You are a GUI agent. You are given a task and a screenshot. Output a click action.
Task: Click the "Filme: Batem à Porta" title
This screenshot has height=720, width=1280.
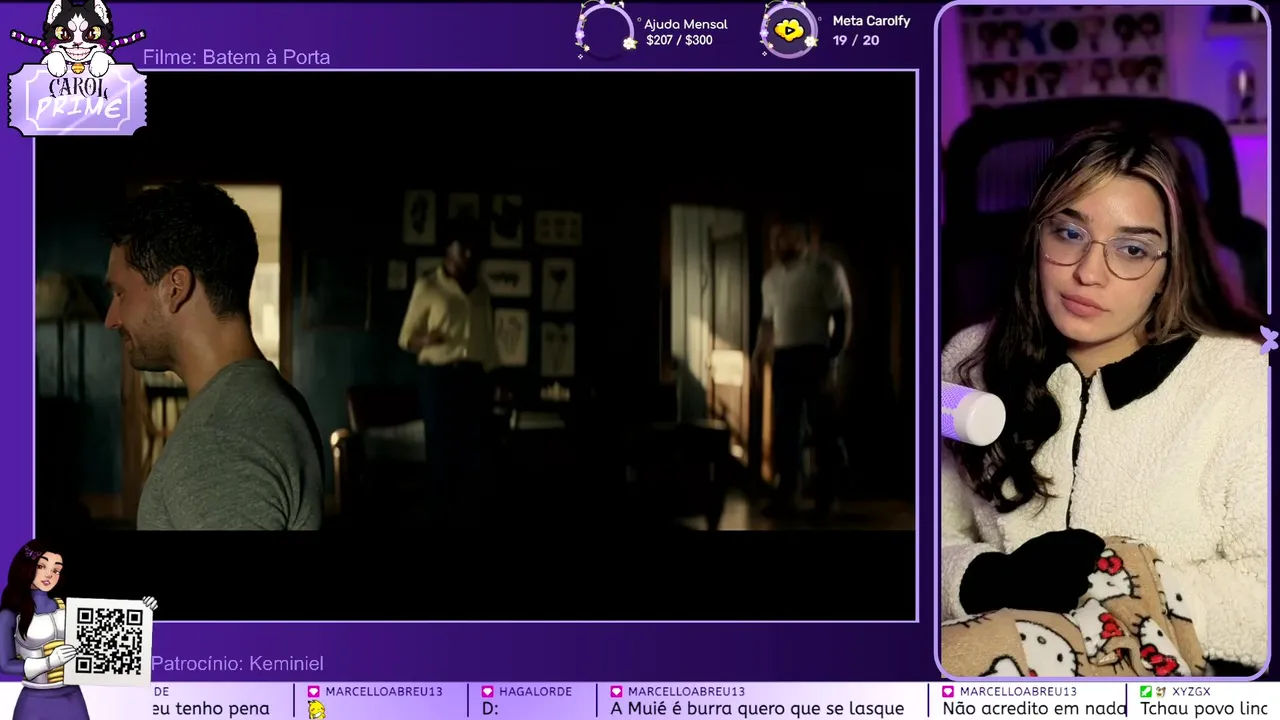pos(236,57)
